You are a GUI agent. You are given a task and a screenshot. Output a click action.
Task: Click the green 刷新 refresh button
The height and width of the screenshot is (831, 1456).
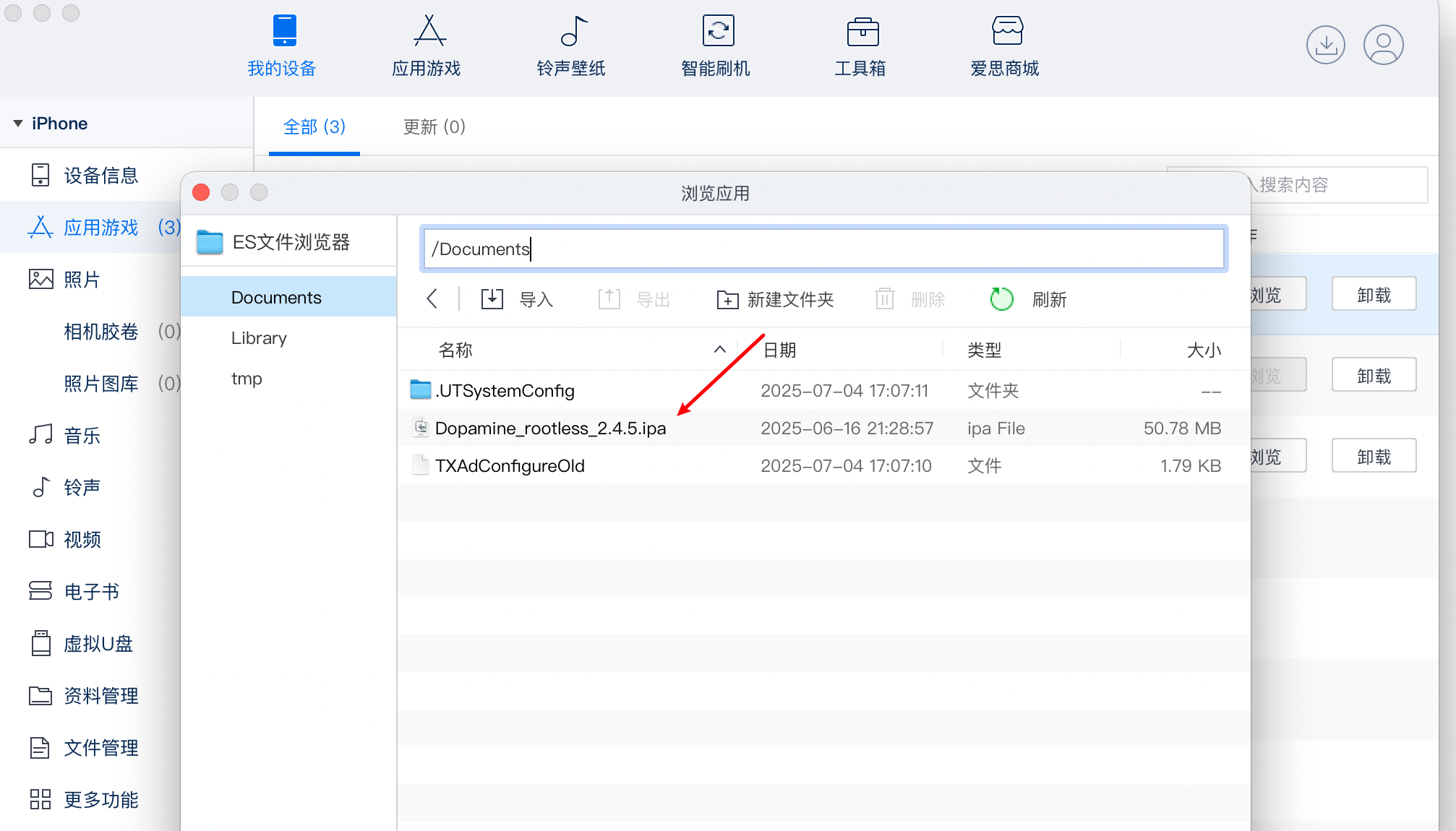click(1028, 299)
